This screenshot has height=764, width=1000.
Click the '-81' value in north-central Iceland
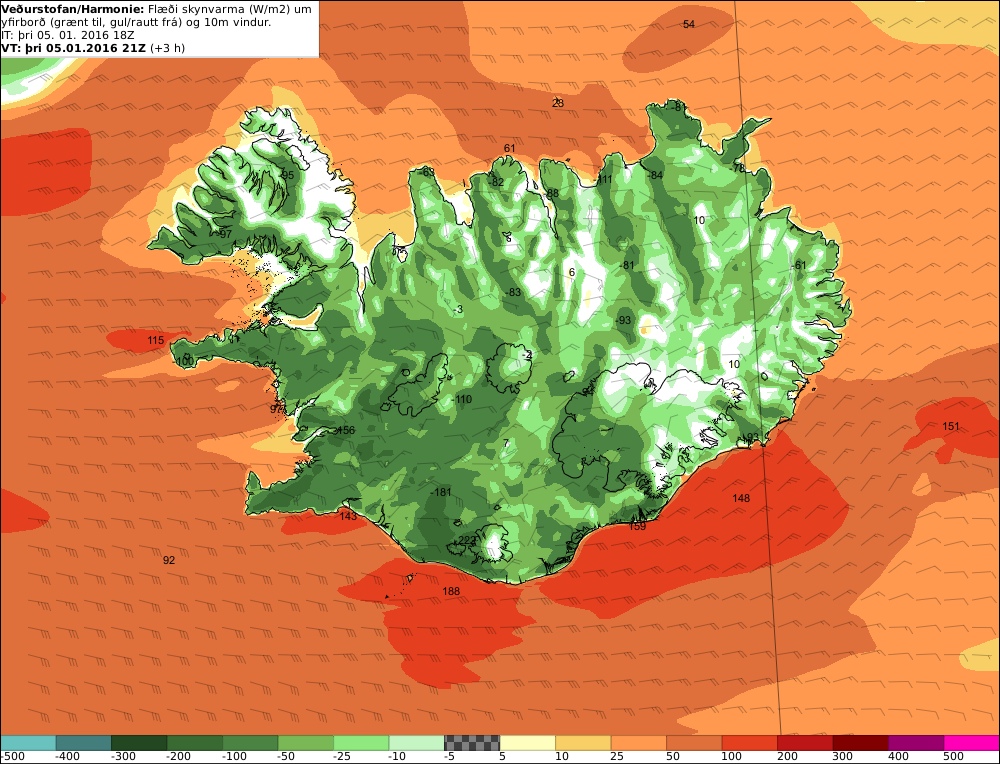click(628, 265)
